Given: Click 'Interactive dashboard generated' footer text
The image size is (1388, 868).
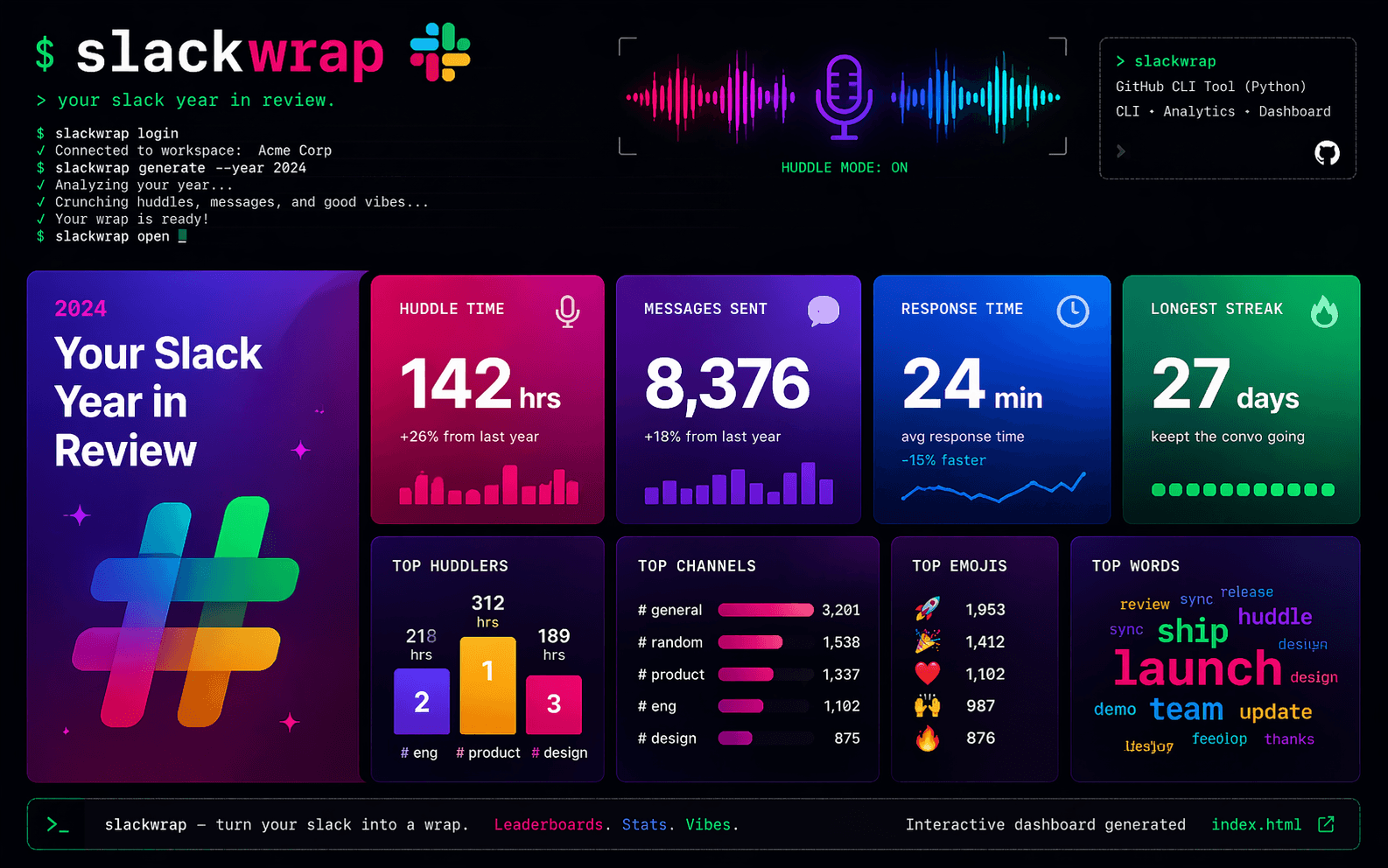Looking at the screenshot, I should [x=1045, y=824].
